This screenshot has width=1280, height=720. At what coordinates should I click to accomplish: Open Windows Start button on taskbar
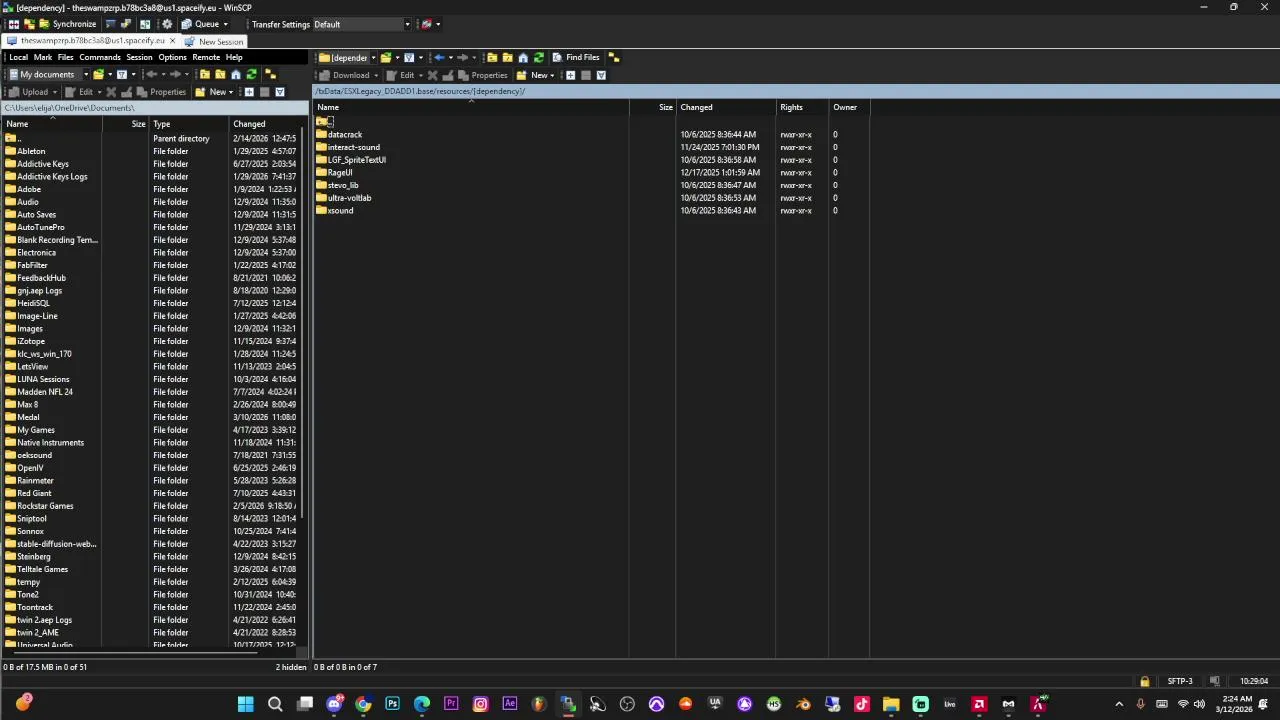tap(245, 704)
